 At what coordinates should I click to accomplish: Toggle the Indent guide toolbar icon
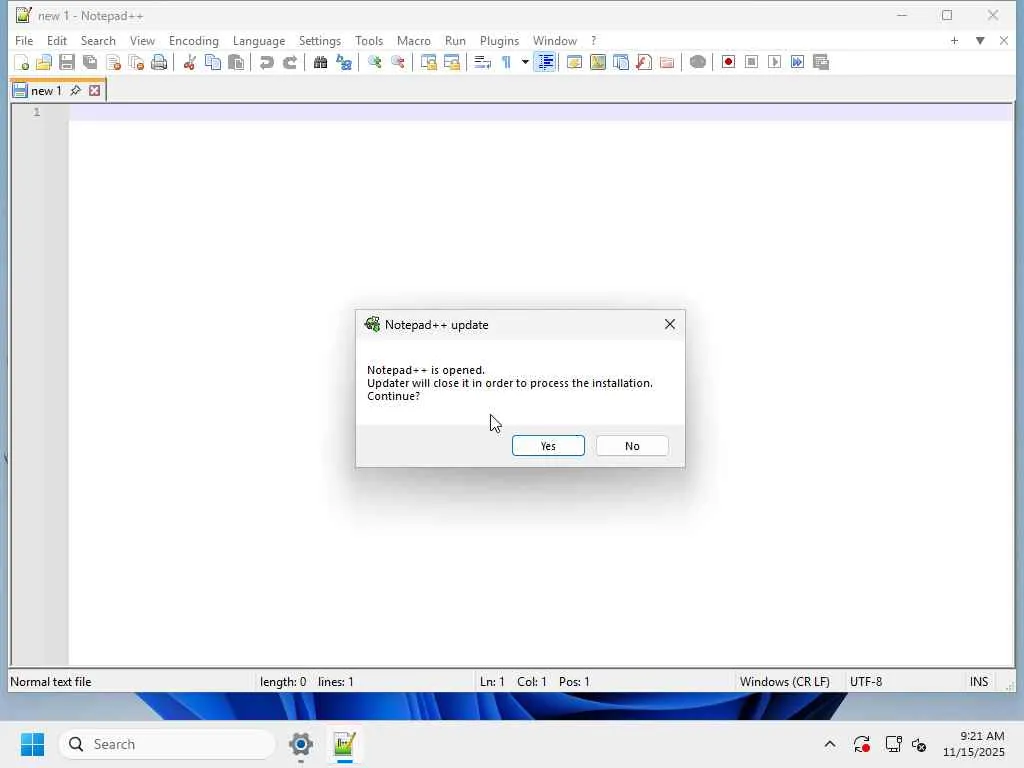545,63
